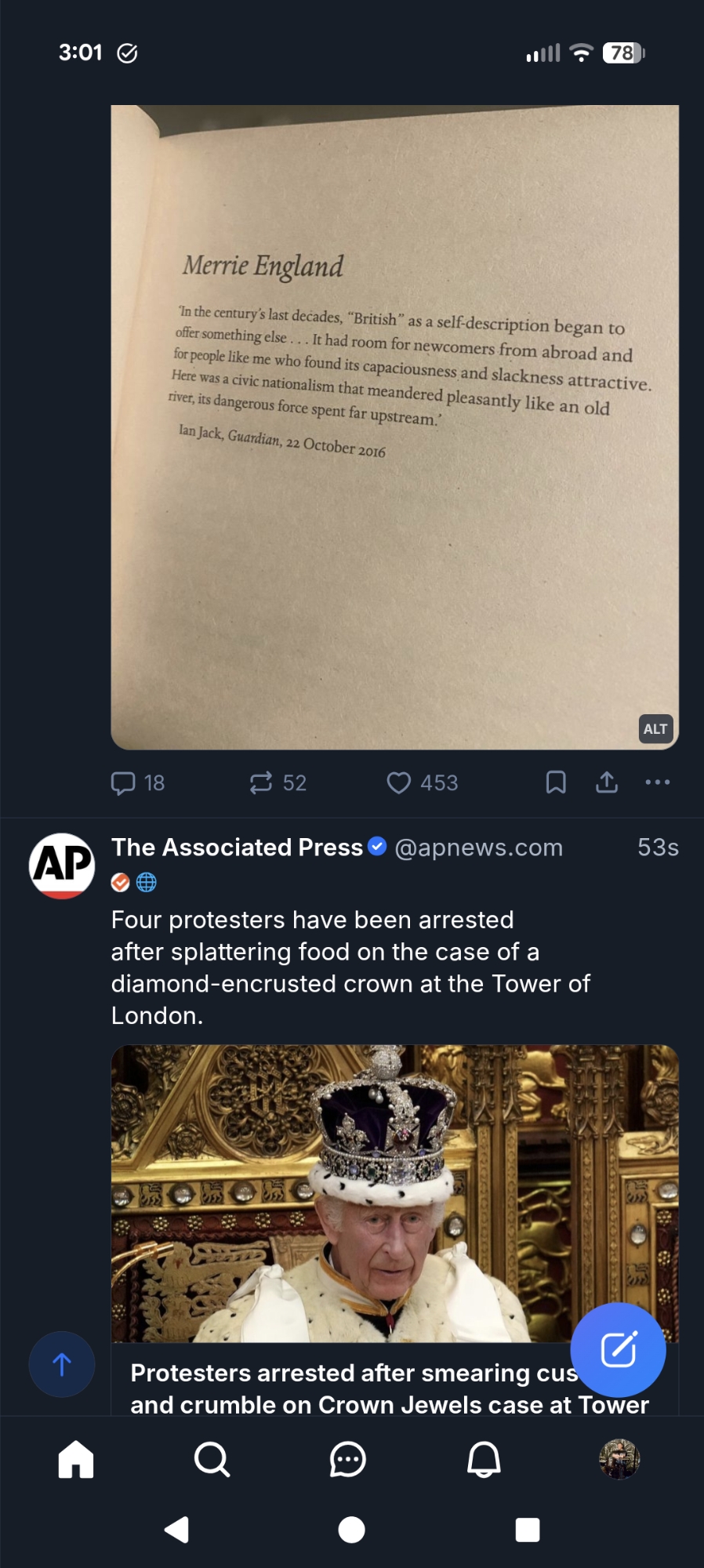Image resolution: width=704 pixels, height=1568 pixels.
Task: Repost the Merrie England post
Action: point(261,782)
